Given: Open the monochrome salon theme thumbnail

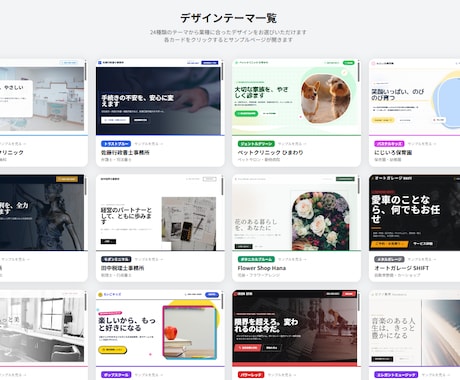Looking at the screenshot, I should point(44,328).
